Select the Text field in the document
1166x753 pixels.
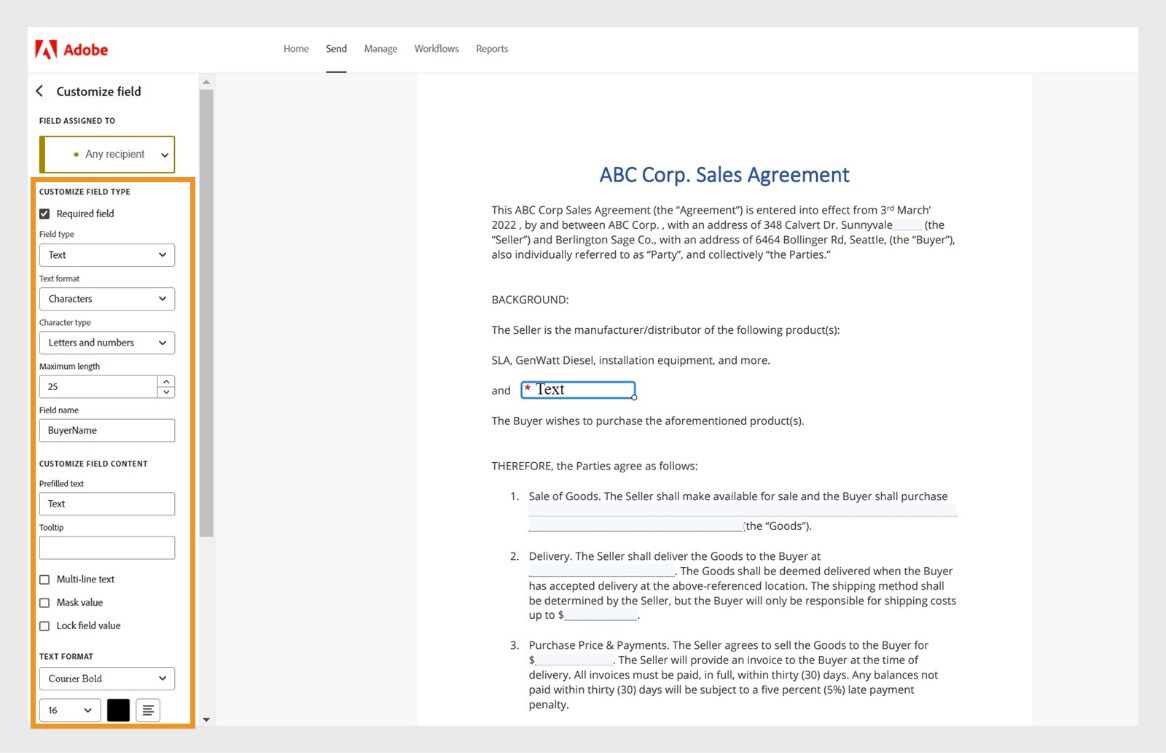(578, 390)
